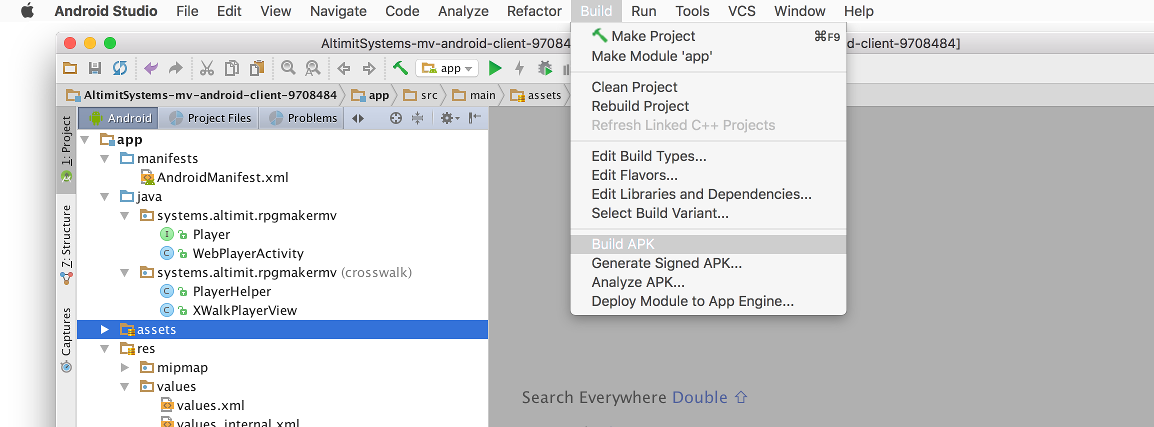Image resolution: width=1154 pixels, height=427 pixels.
Task: Click the Collapse All icon in Project panel
Action: 418,118
